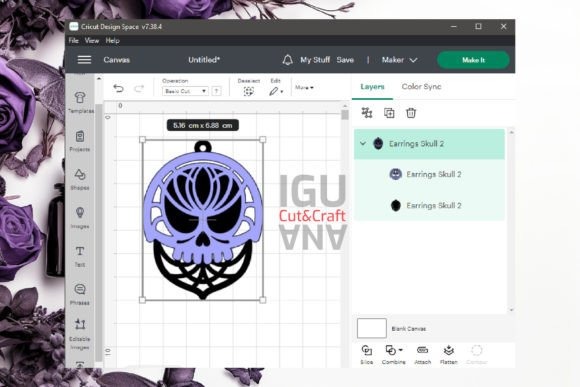Select the purple Earrings Skull 2 layer
The width and height of the screenshot is (580, 387).
[x=429, y=174]
